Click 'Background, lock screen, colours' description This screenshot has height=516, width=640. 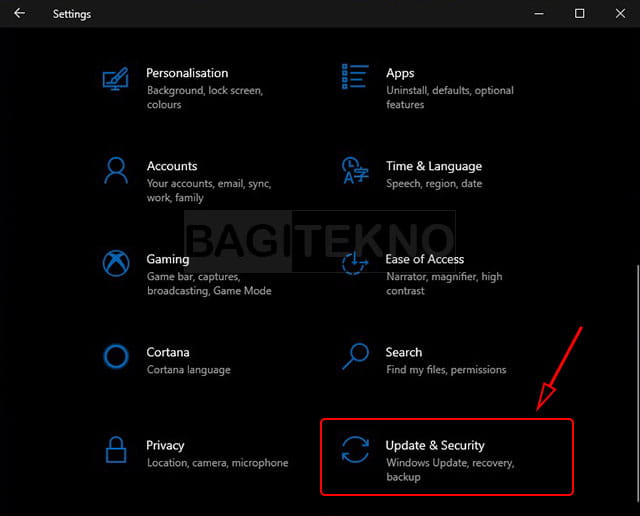[205, 98]
